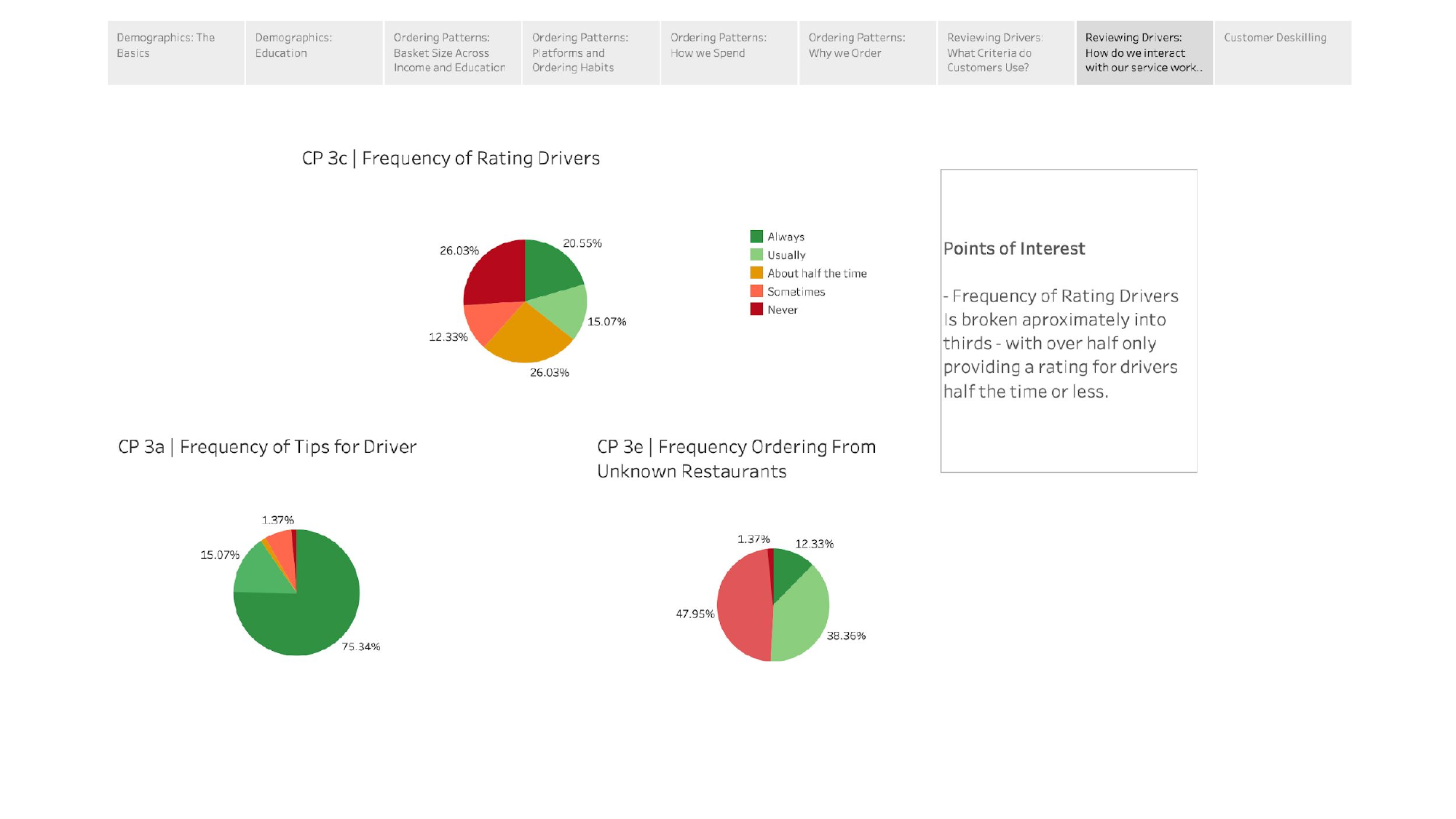The width and height of the screenshot is (1456, 819).
Task: Select the 'Never' legend color swatch
Action: 755,309
